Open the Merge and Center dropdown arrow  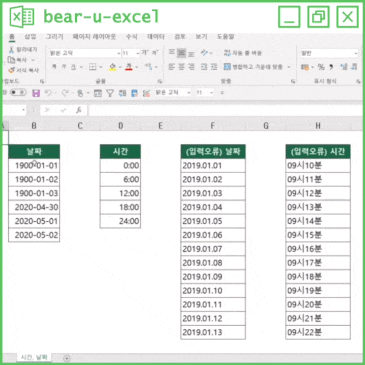point(289,67)
